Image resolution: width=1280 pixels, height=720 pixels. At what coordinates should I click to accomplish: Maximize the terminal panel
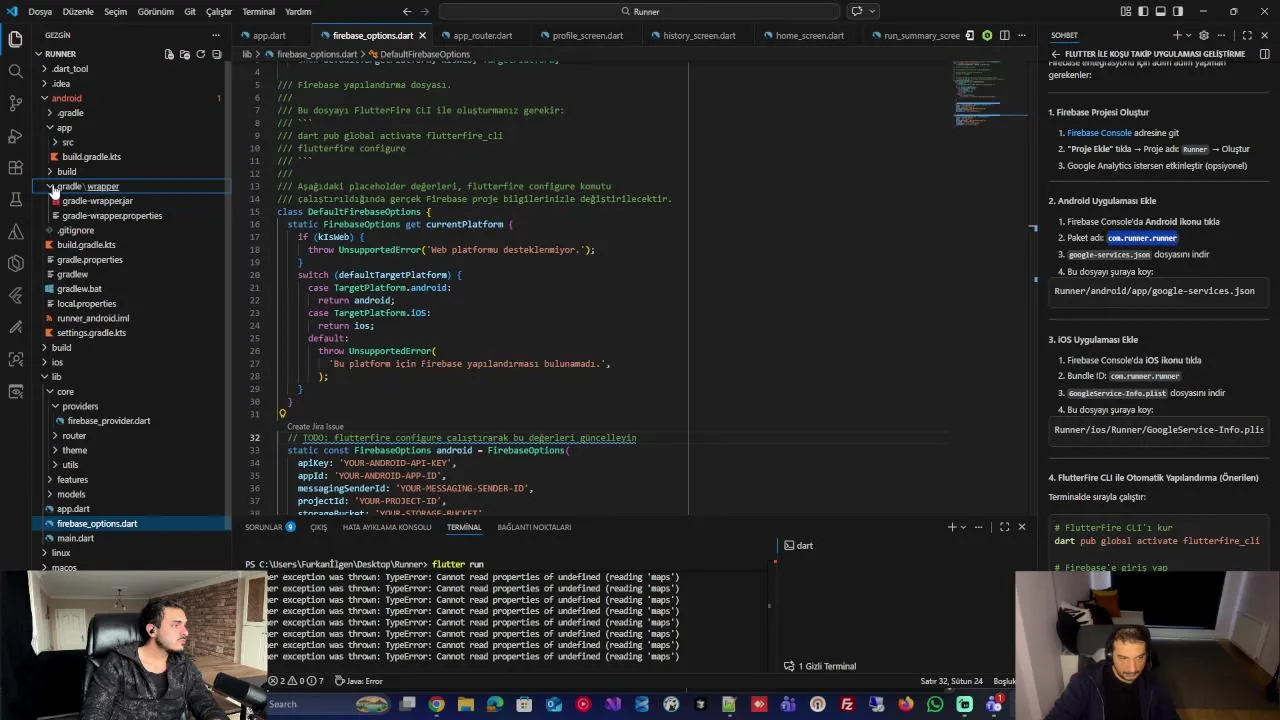click(1004, 527)
